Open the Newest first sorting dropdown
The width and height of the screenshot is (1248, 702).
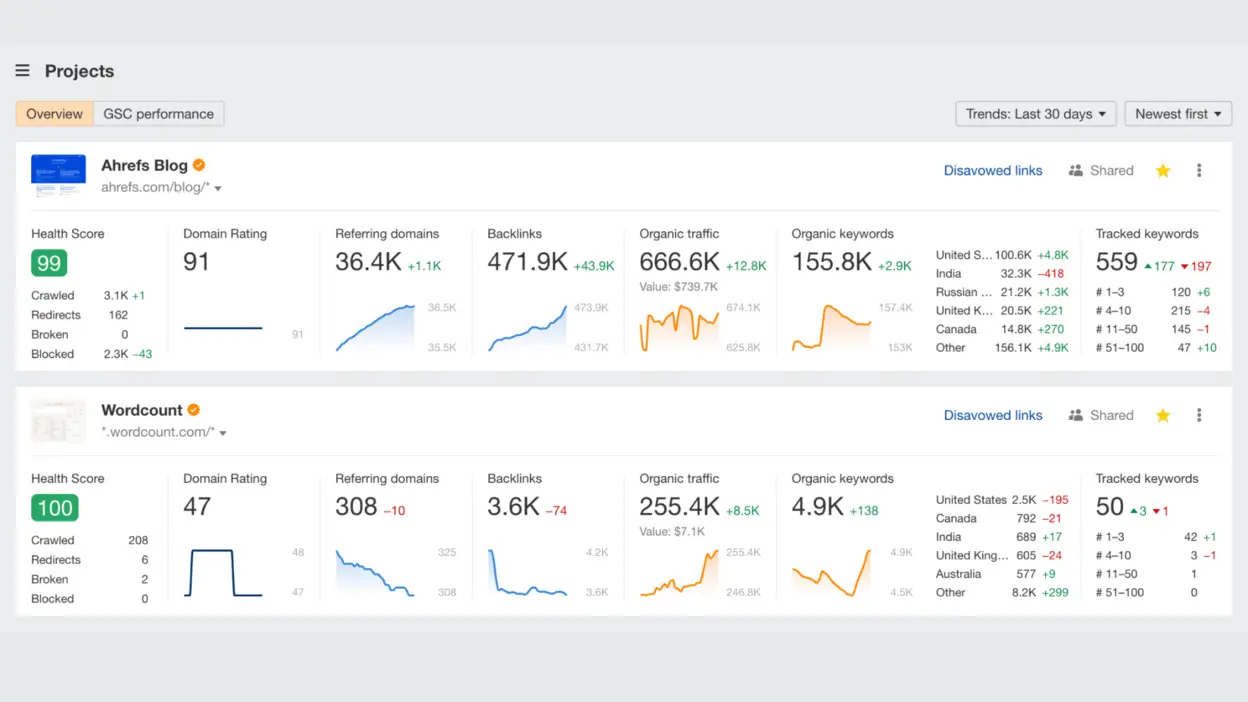coord(1178,113)
